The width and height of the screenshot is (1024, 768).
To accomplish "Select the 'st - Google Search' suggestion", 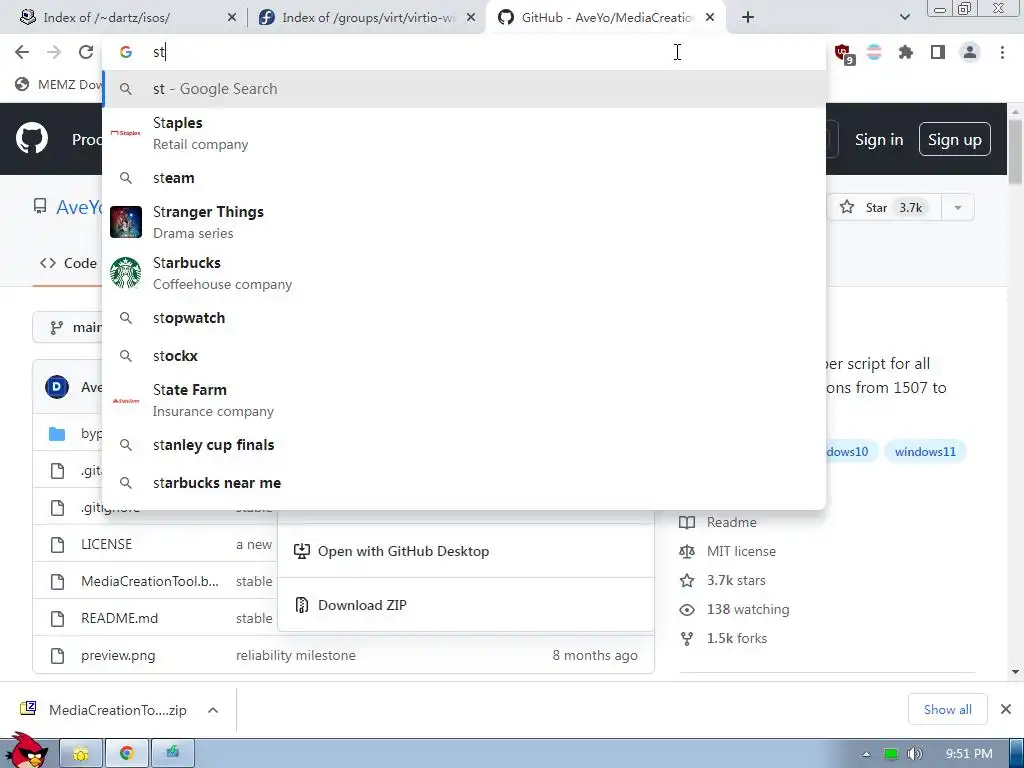I will click(x=464, y=89).
